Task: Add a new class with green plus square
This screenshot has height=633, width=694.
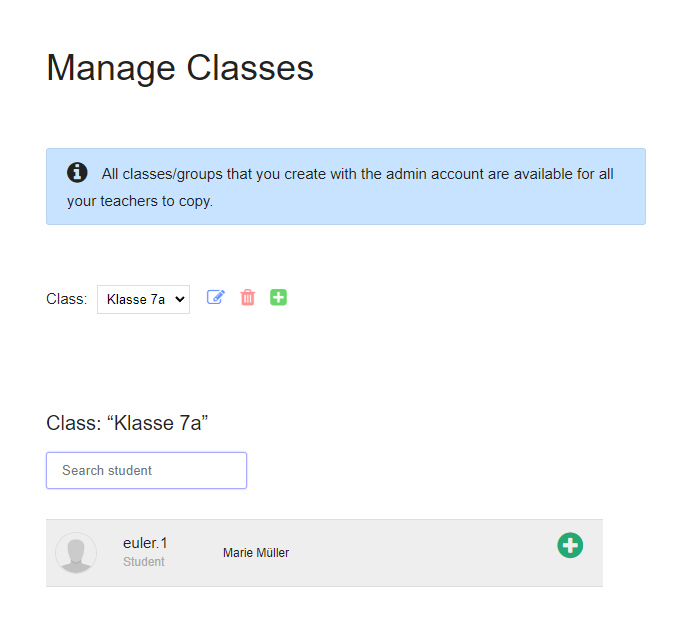Action: [279, 297]
